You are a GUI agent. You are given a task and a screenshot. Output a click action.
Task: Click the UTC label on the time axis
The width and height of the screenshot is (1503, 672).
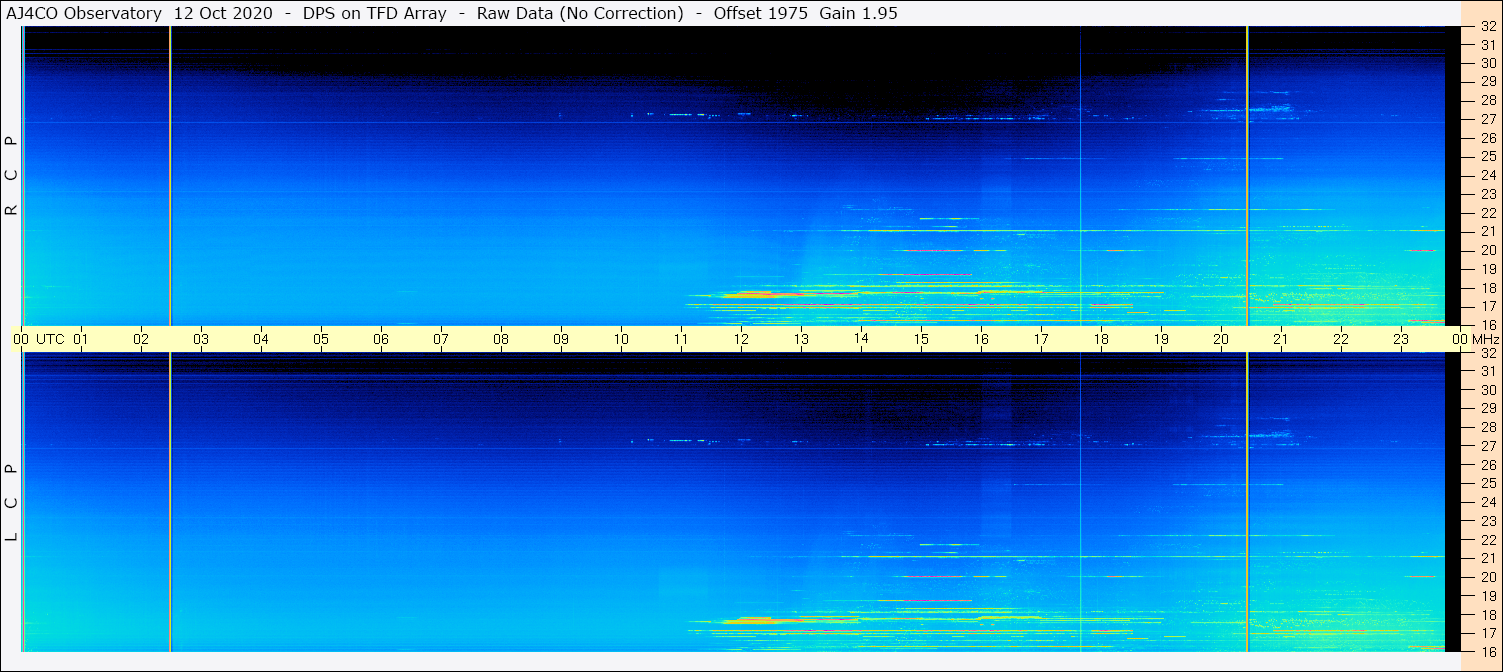click(50, 339)
